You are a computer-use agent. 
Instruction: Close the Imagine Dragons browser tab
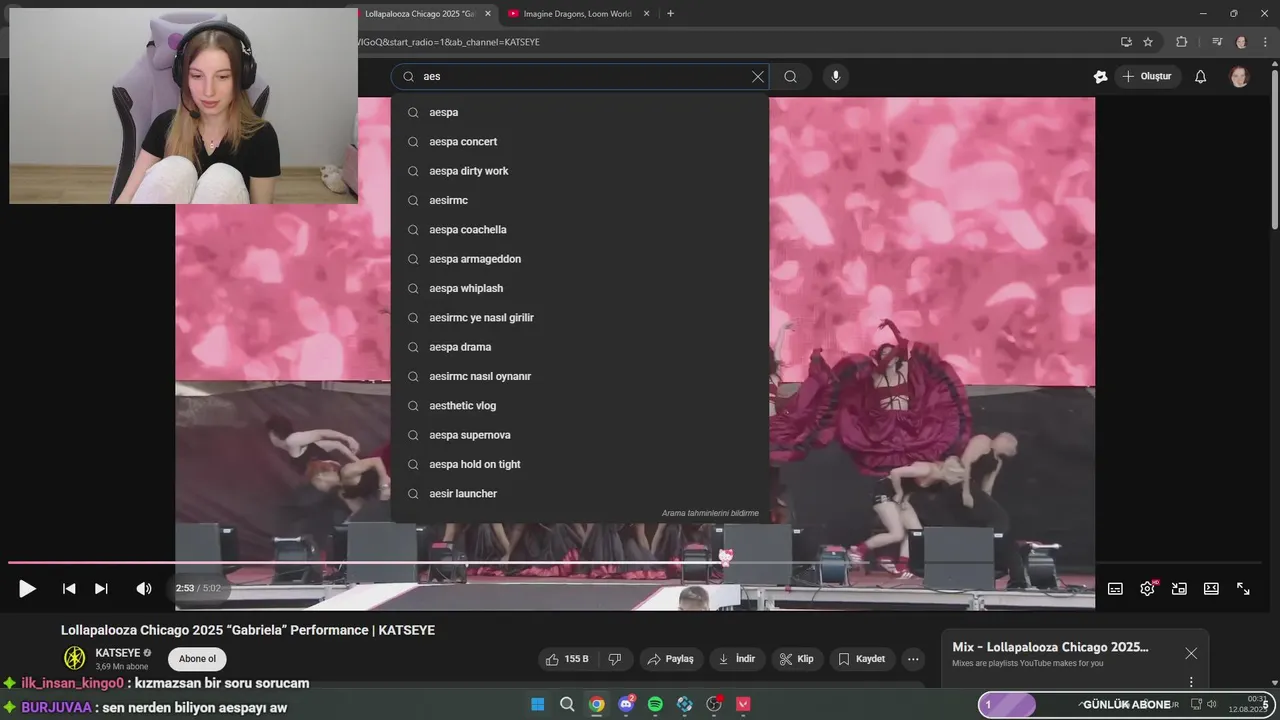(646, 14)
